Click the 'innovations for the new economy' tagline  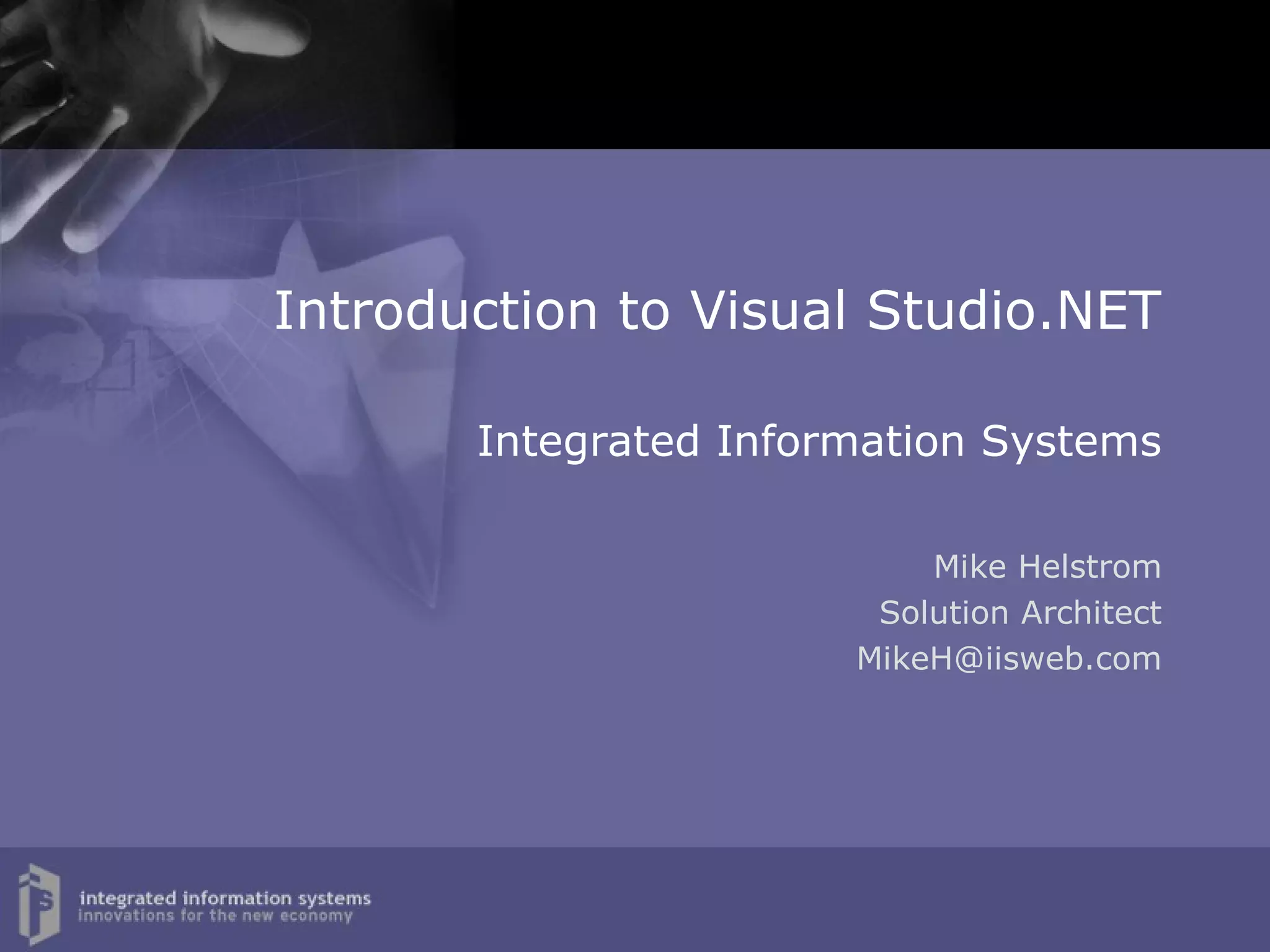215,916
